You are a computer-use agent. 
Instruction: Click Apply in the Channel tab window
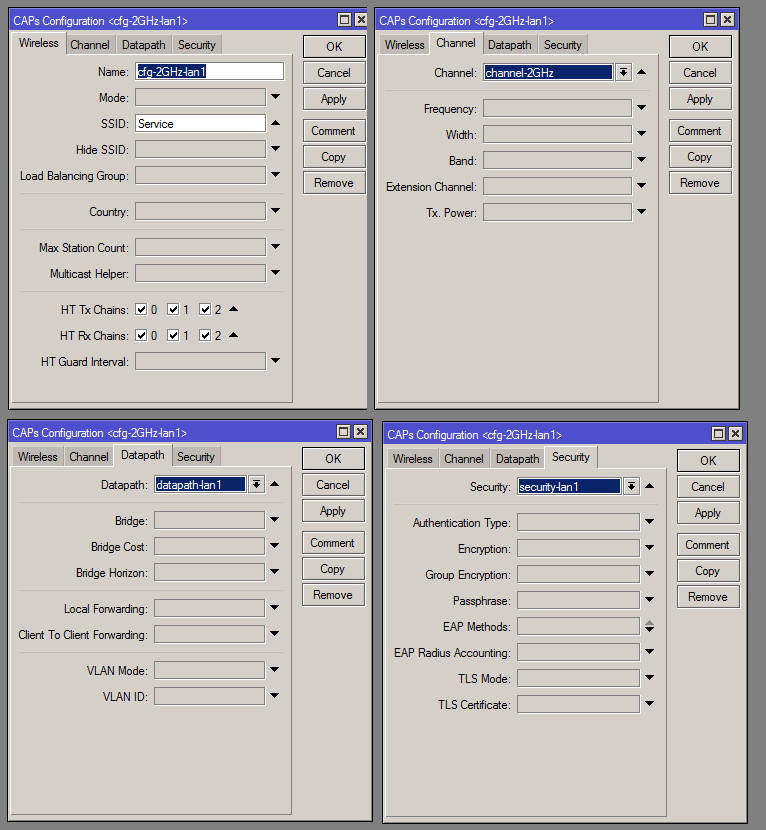[700, 99]
